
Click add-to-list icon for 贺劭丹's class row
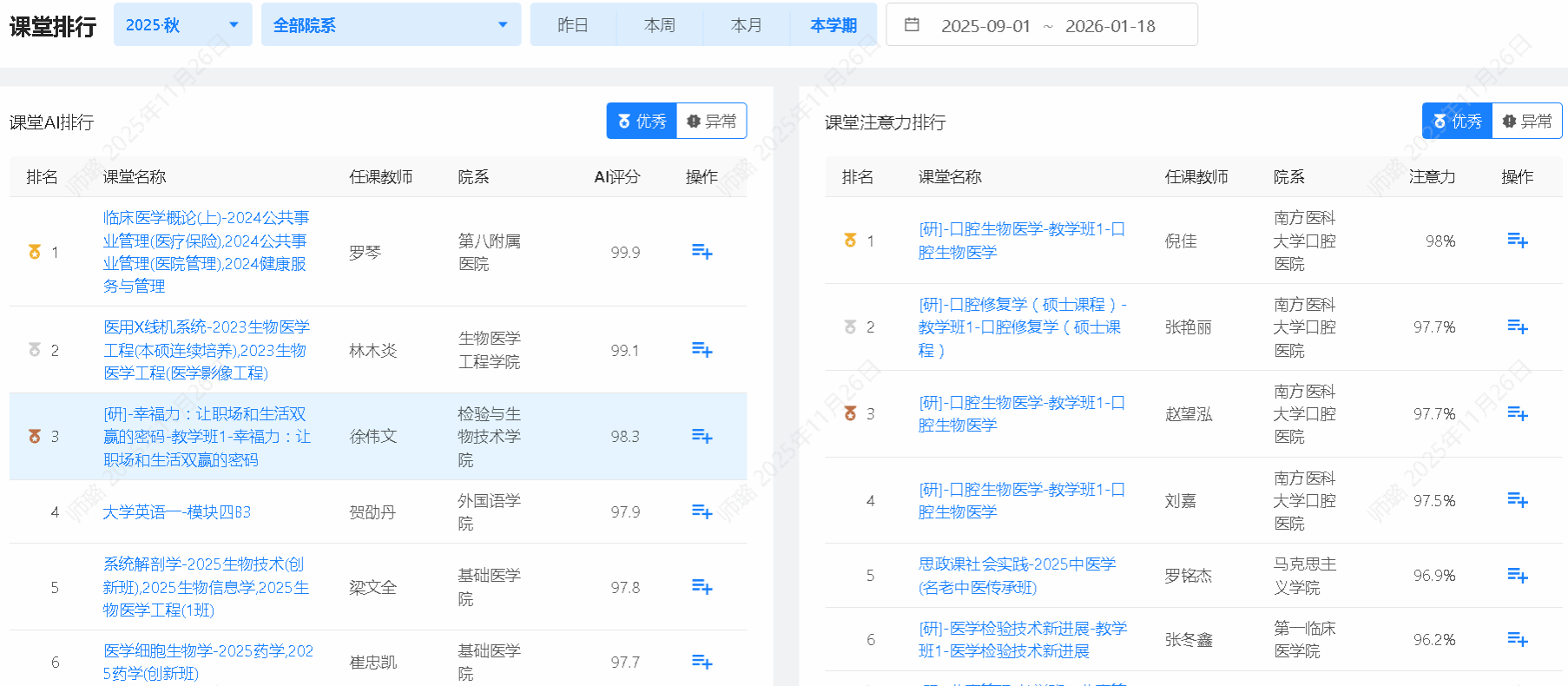point(702,511)
